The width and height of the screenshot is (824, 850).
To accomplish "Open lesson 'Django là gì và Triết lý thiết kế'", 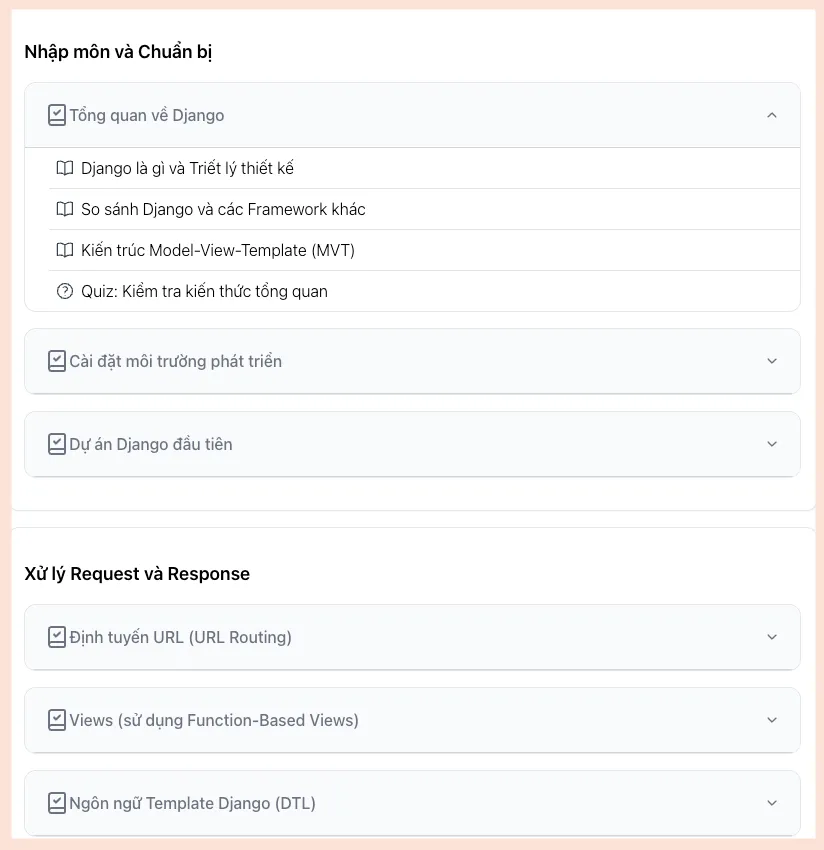I will 187,168.
